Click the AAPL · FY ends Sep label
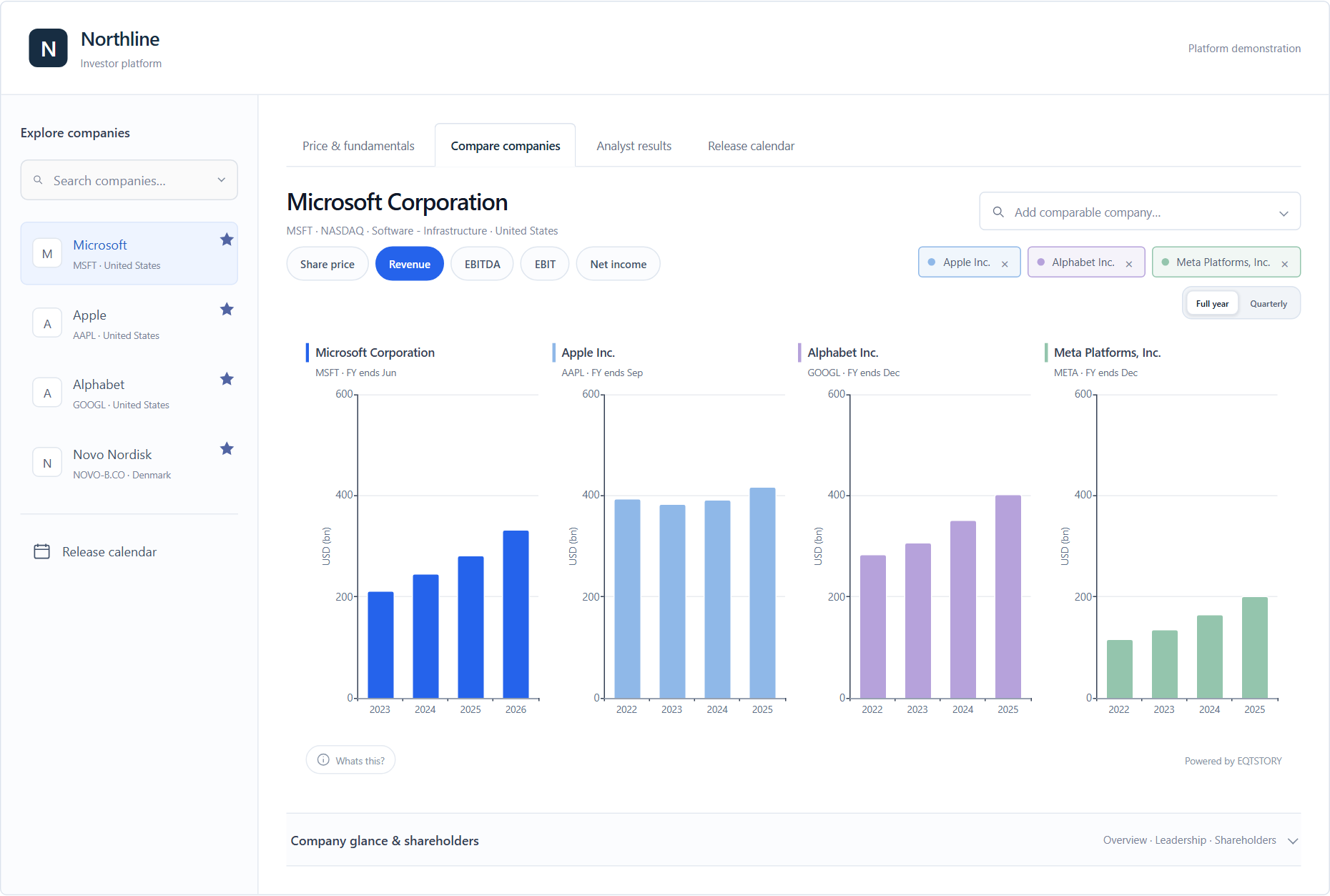 (x=602, y=373)
